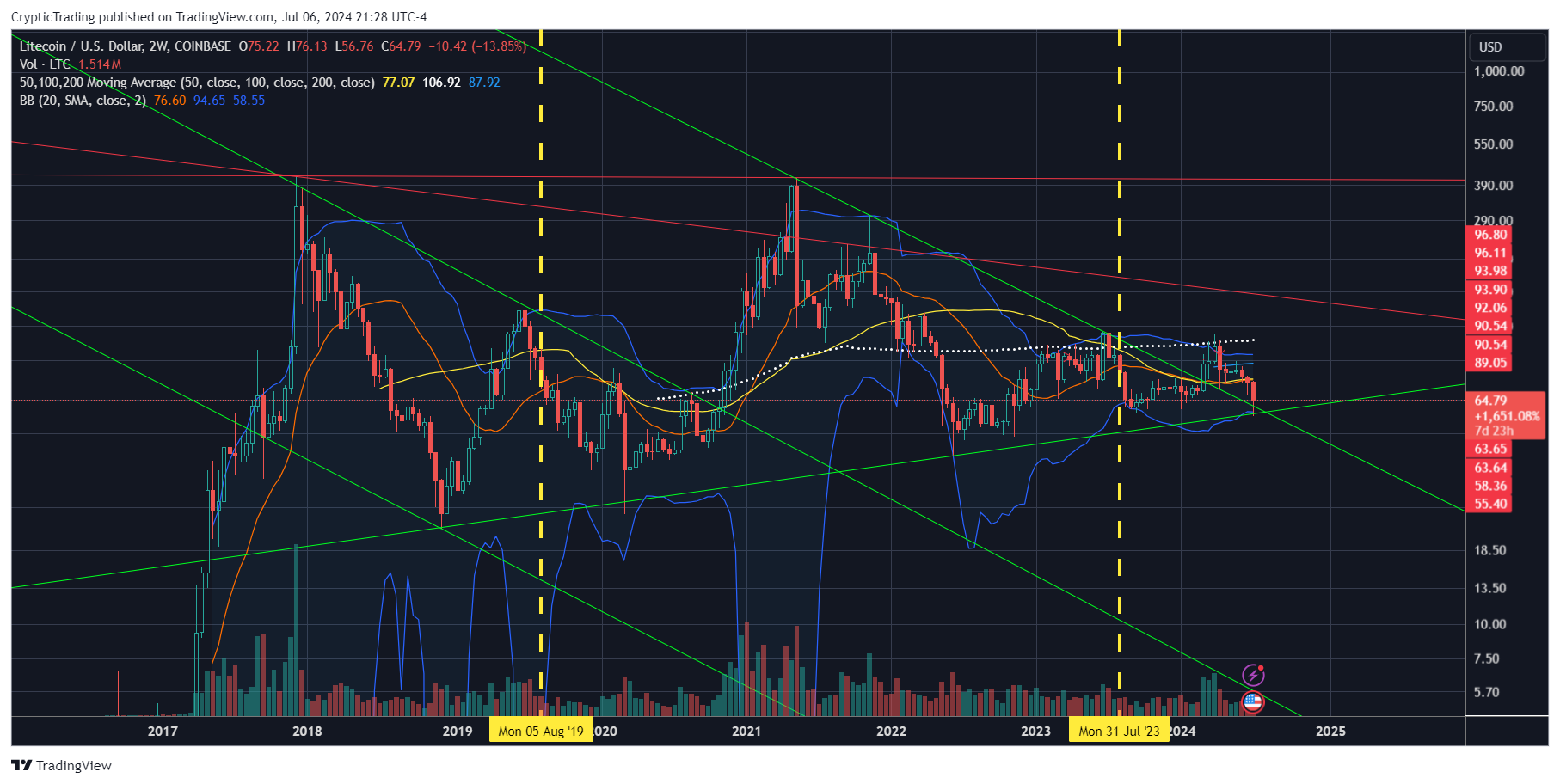Click the 7.50 price axis label
Viewport: 1560px width, 784px height.
pos(1486,658)
